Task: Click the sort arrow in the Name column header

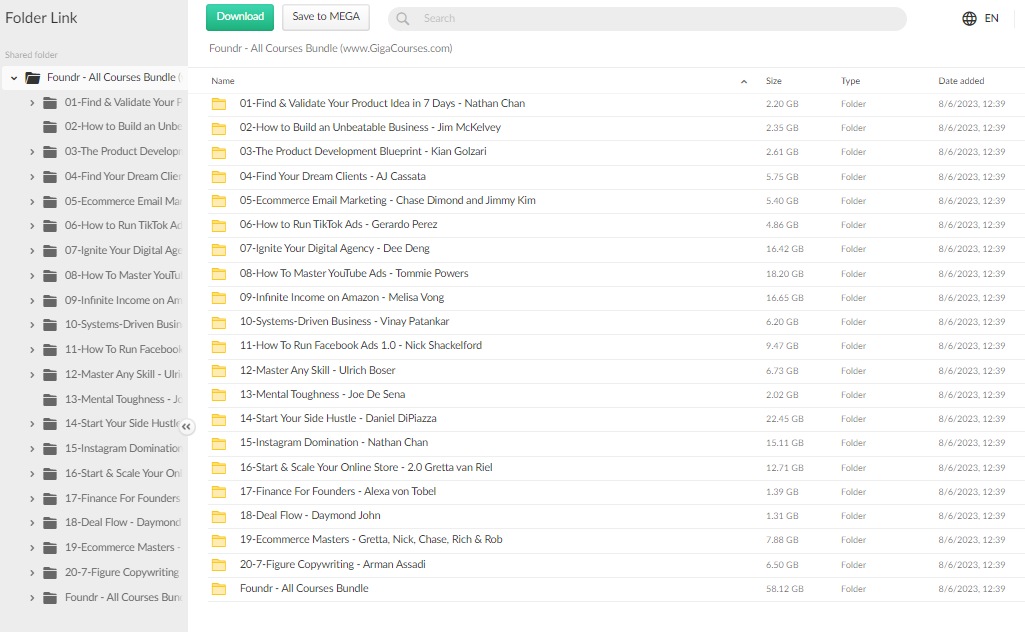Action: [x=743, y=81]
